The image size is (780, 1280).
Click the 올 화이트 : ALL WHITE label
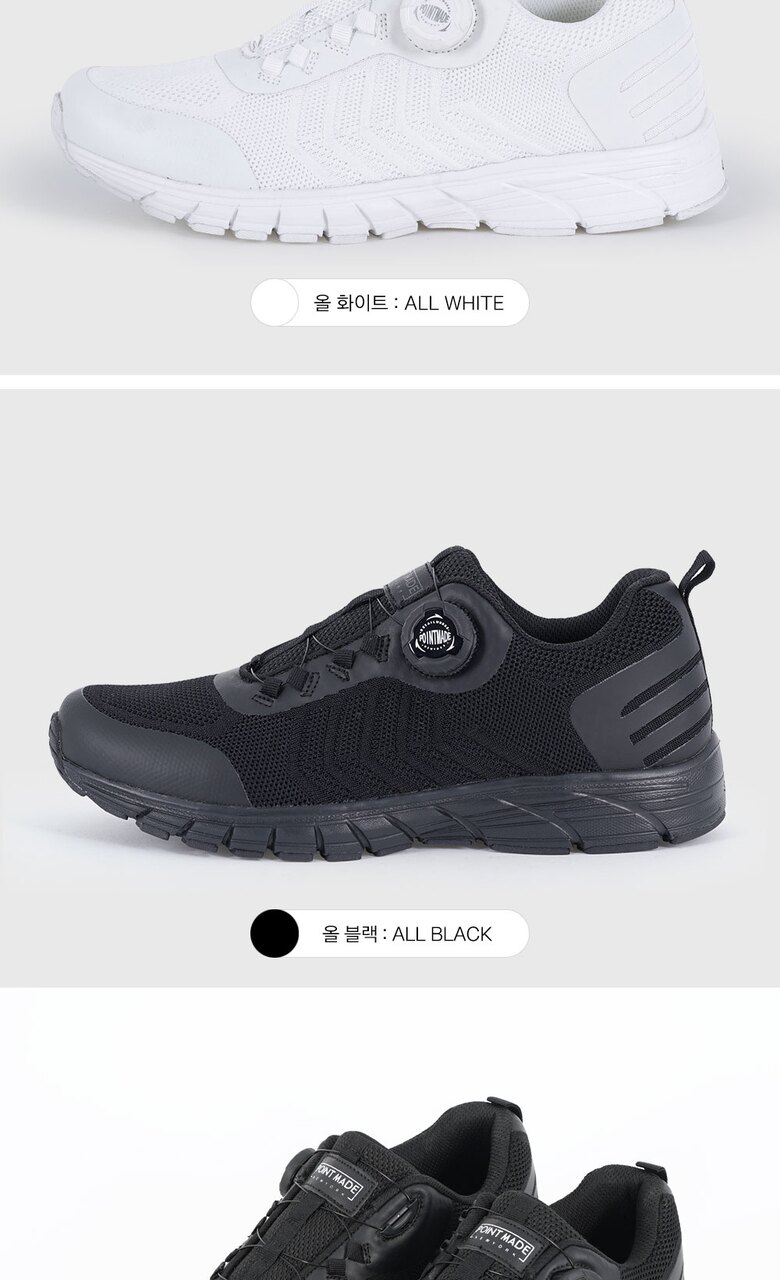click(x=409, y=303)
